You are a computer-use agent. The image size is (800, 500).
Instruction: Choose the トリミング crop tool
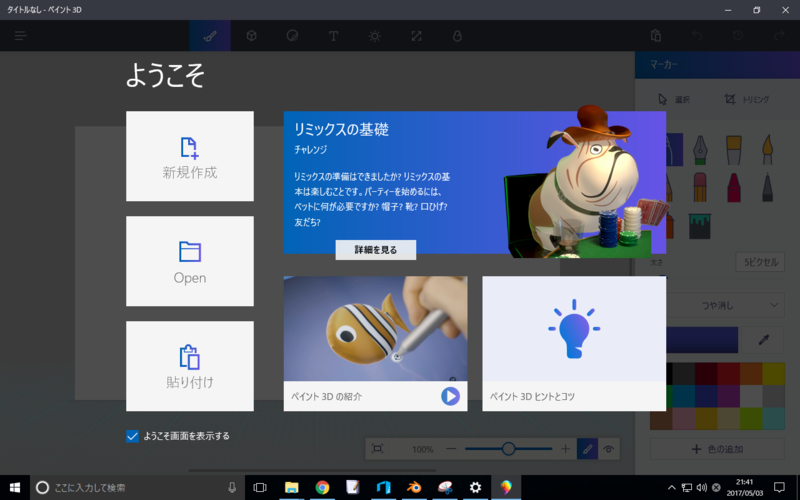click(746, 99)
